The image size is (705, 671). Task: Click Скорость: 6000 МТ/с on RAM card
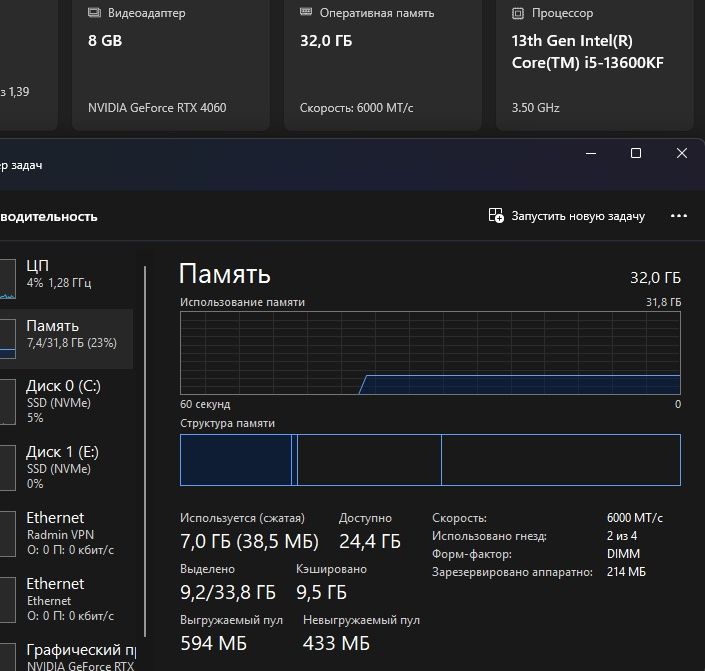(356, 108)
